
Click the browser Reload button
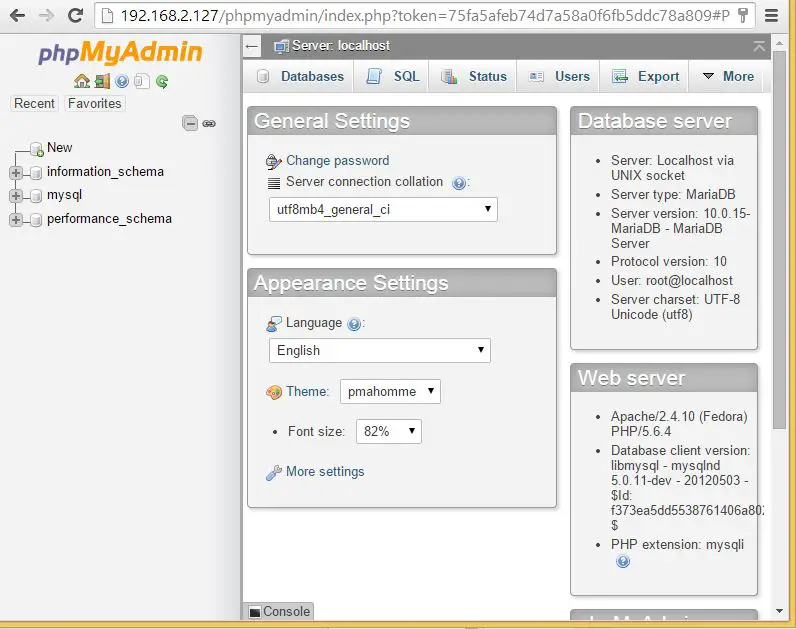point(76,16)
